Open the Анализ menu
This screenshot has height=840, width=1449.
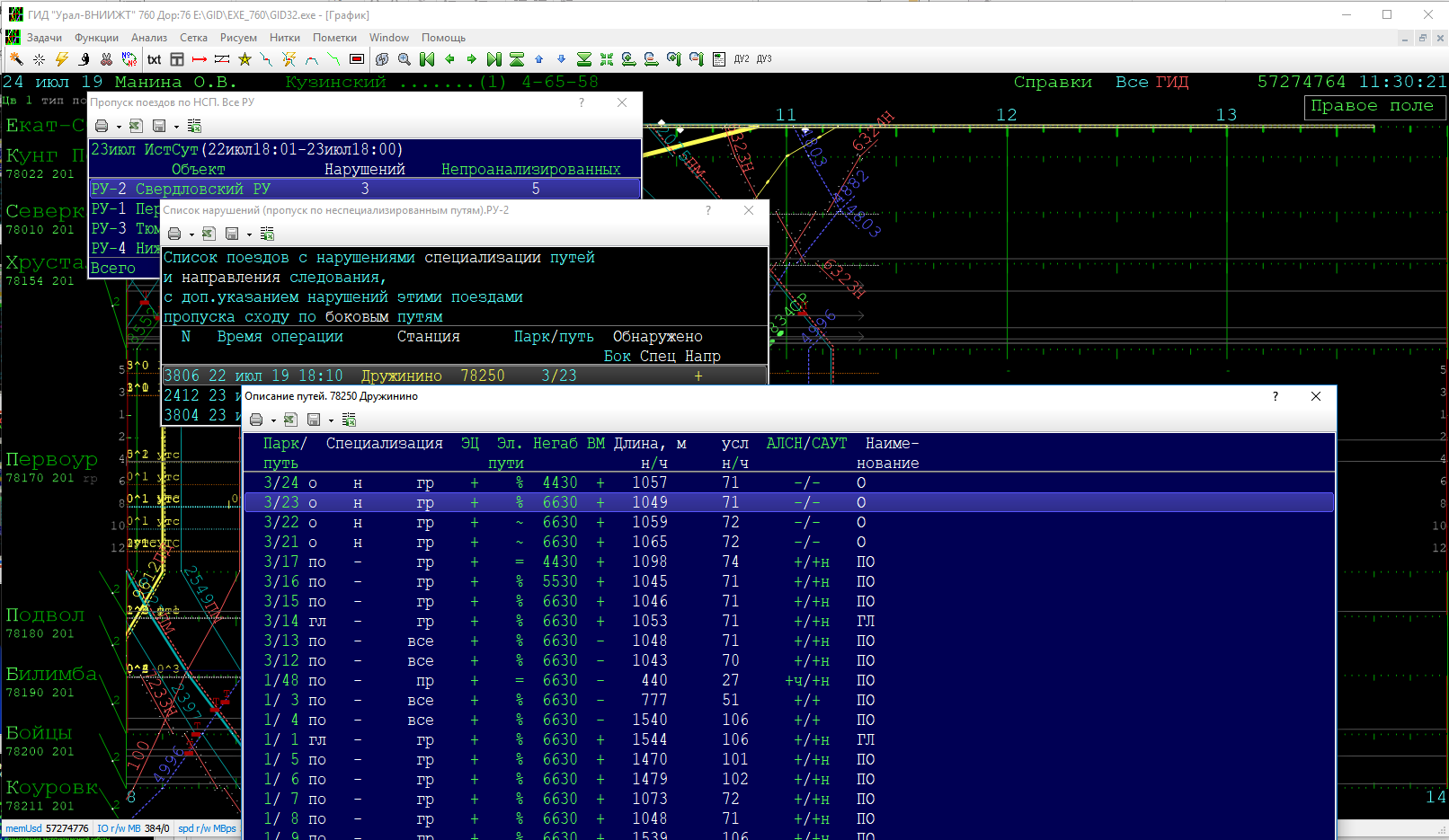[x=148, y=38]
